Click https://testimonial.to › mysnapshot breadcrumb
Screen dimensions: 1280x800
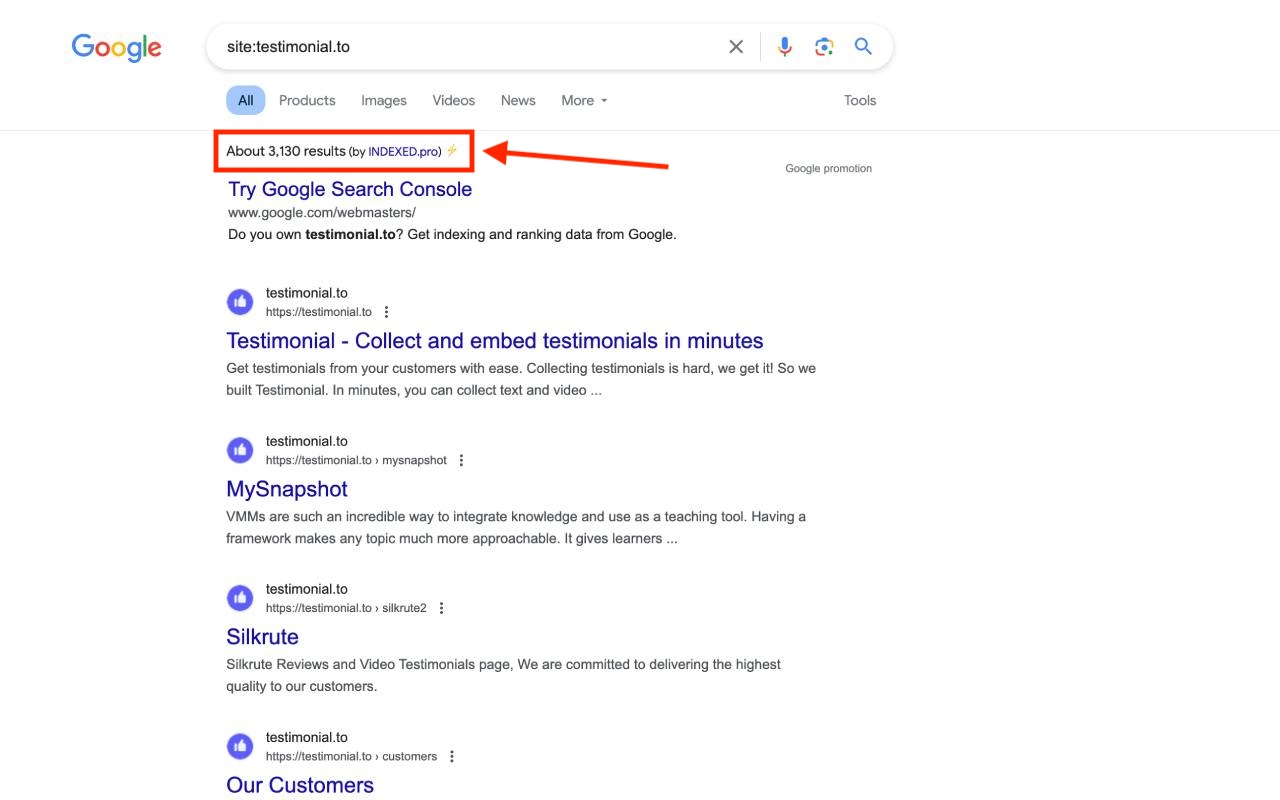click(356, 460)
